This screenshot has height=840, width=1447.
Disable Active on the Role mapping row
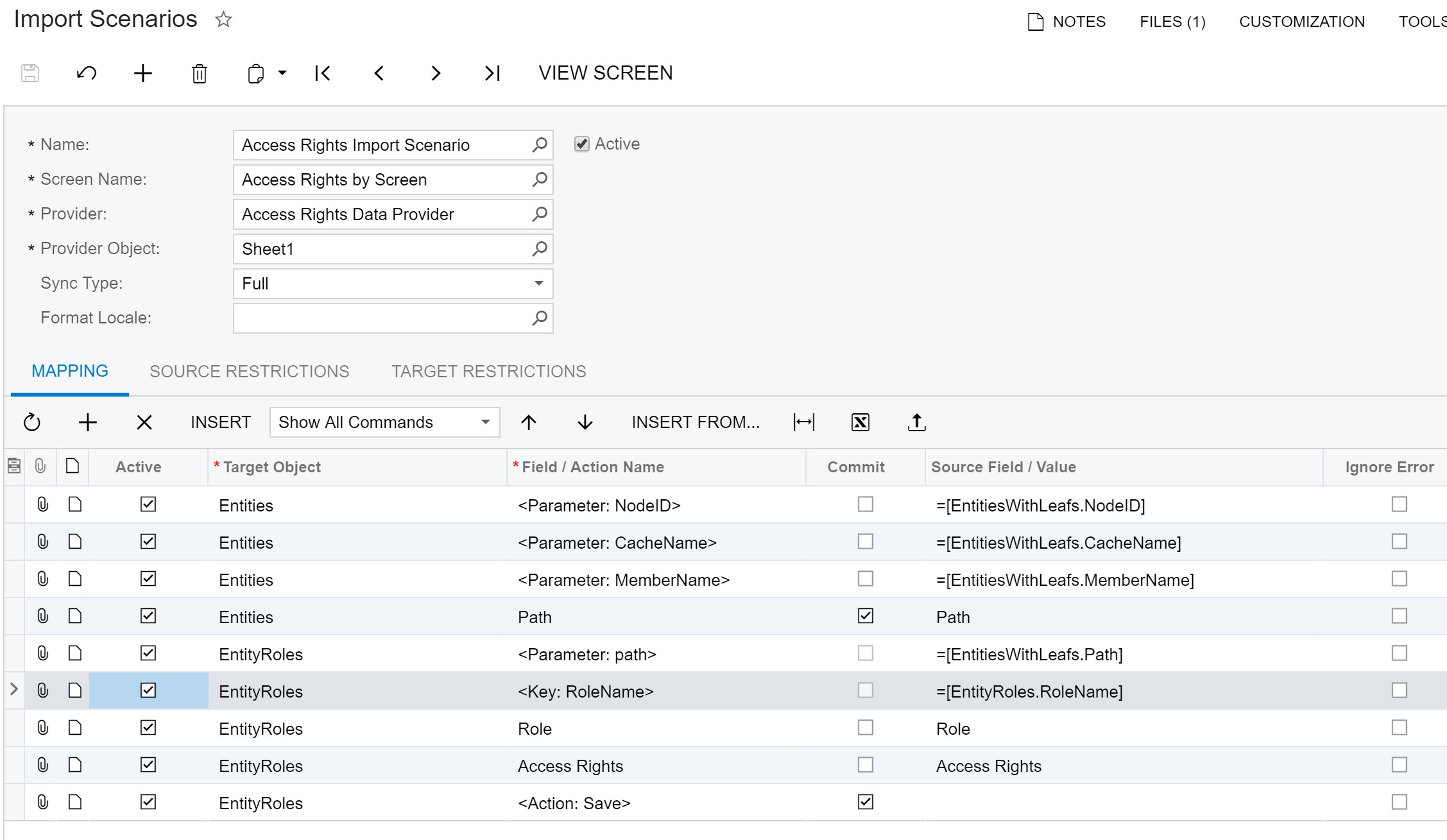[x=148, y=728]
